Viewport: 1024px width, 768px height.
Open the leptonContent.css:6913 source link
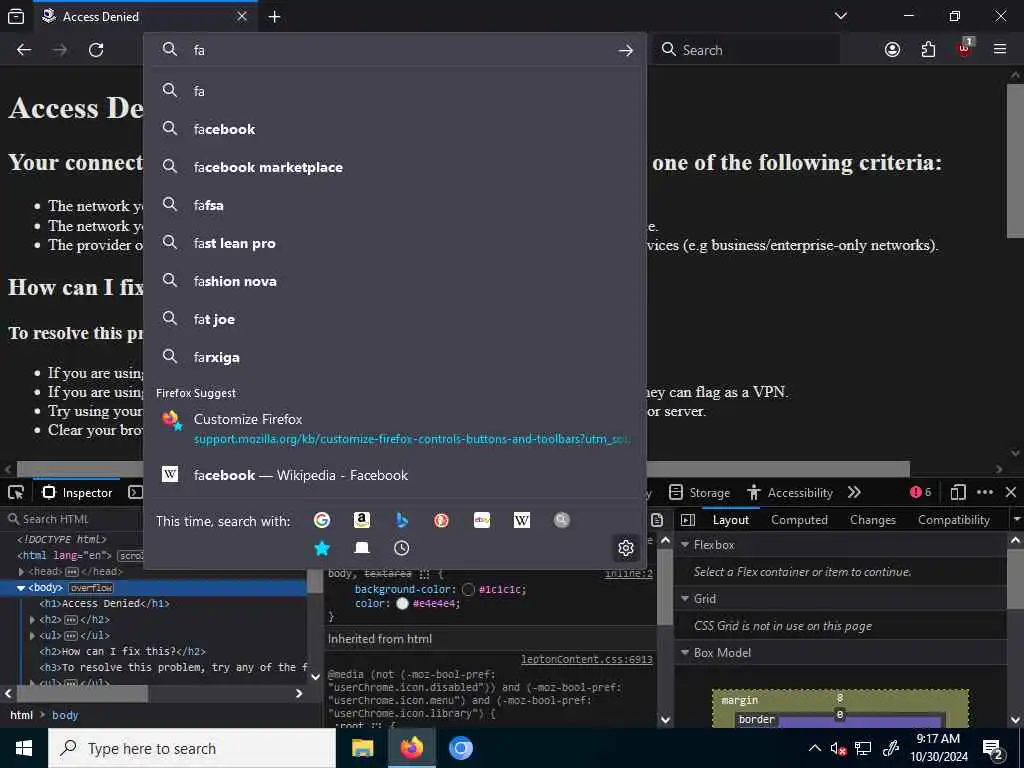click(x=586, y=660)
